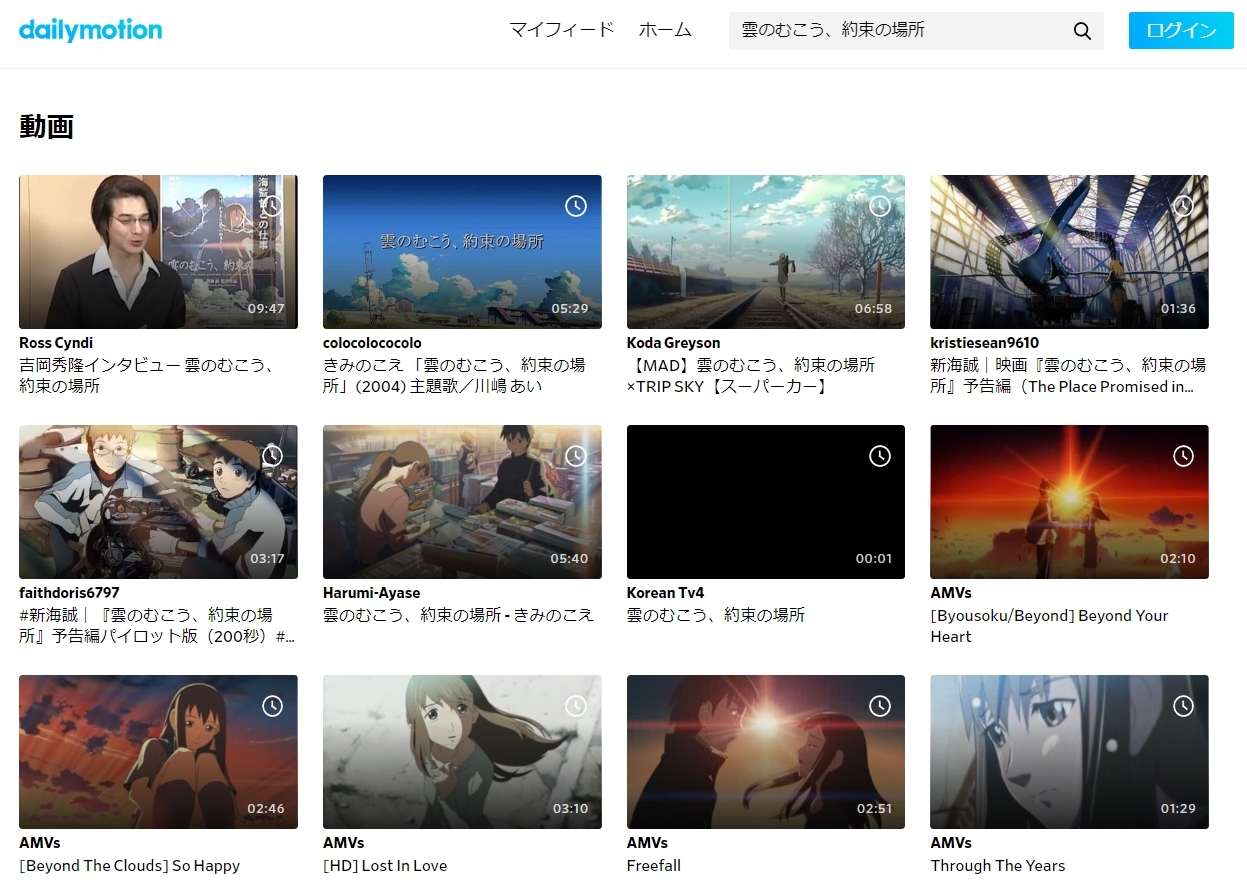Click watch-later clock on Through The Years video
The image size is (1247, 888).
[1183, 706]
